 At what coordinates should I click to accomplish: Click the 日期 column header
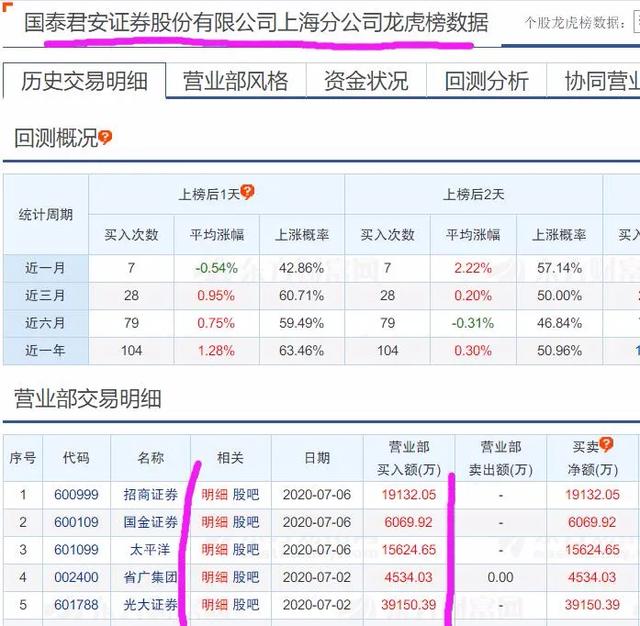[317, 458]
